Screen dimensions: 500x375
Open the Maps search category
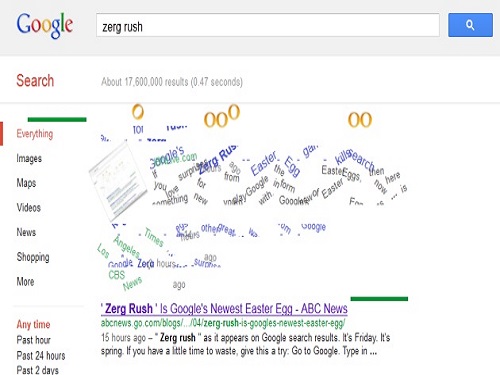(26, 183)
